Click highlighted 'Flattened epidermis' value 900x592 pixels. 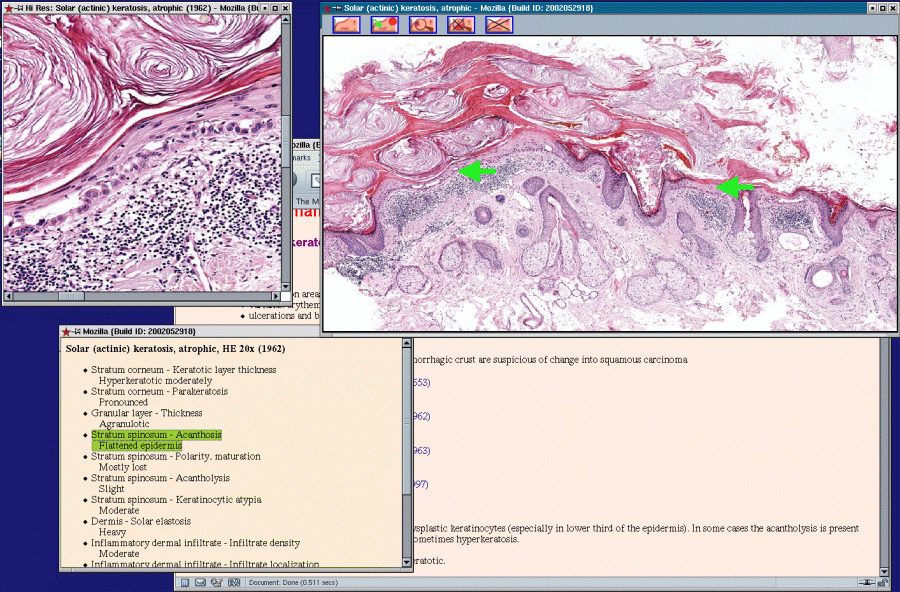(x=140, y=446)
